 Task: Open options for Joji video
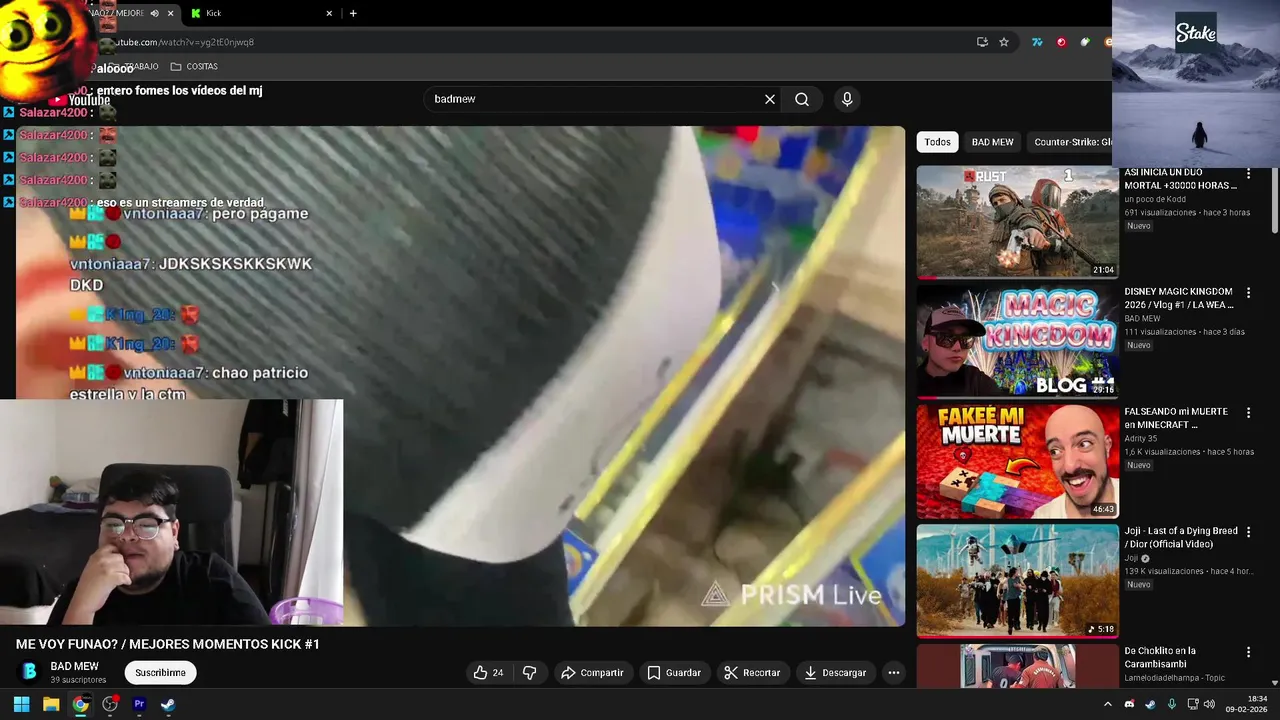click(1248, 532)
